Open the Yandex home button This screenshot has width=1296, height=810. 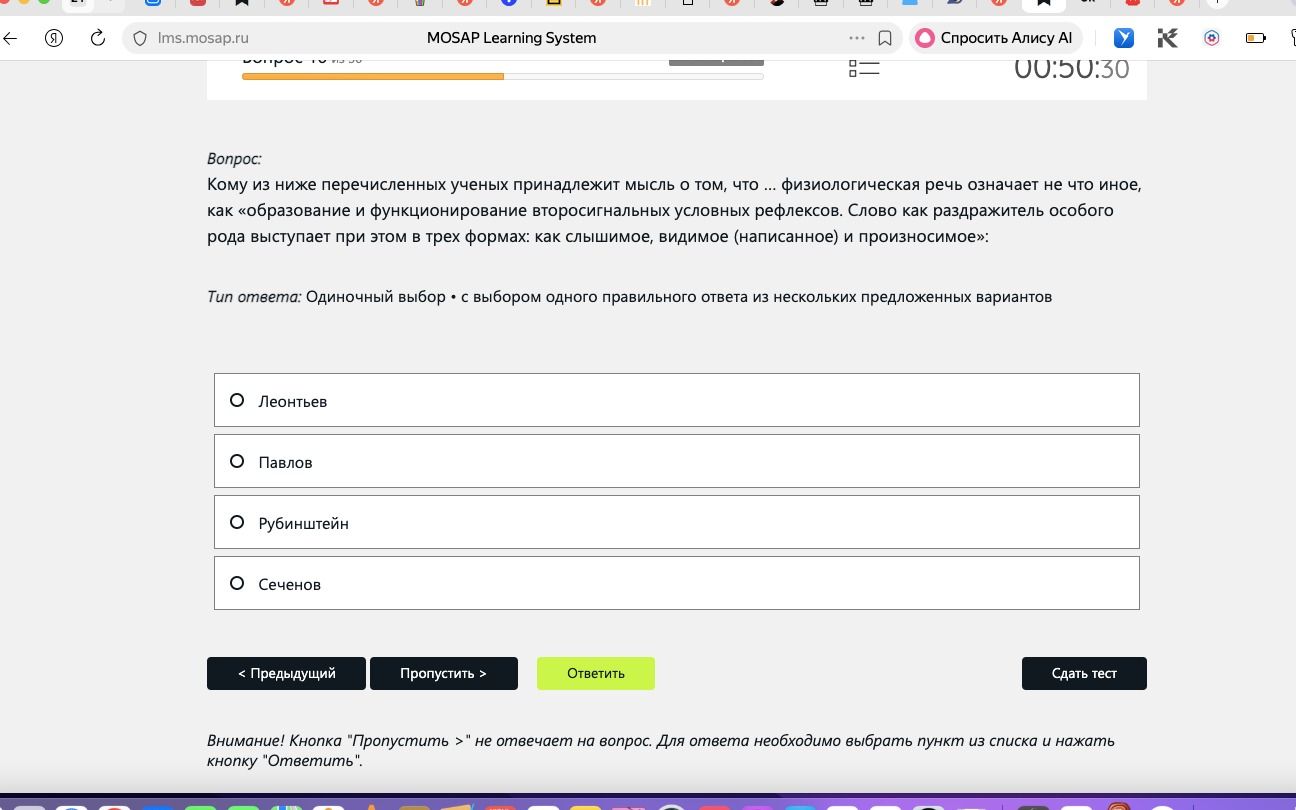click(54, 38)
